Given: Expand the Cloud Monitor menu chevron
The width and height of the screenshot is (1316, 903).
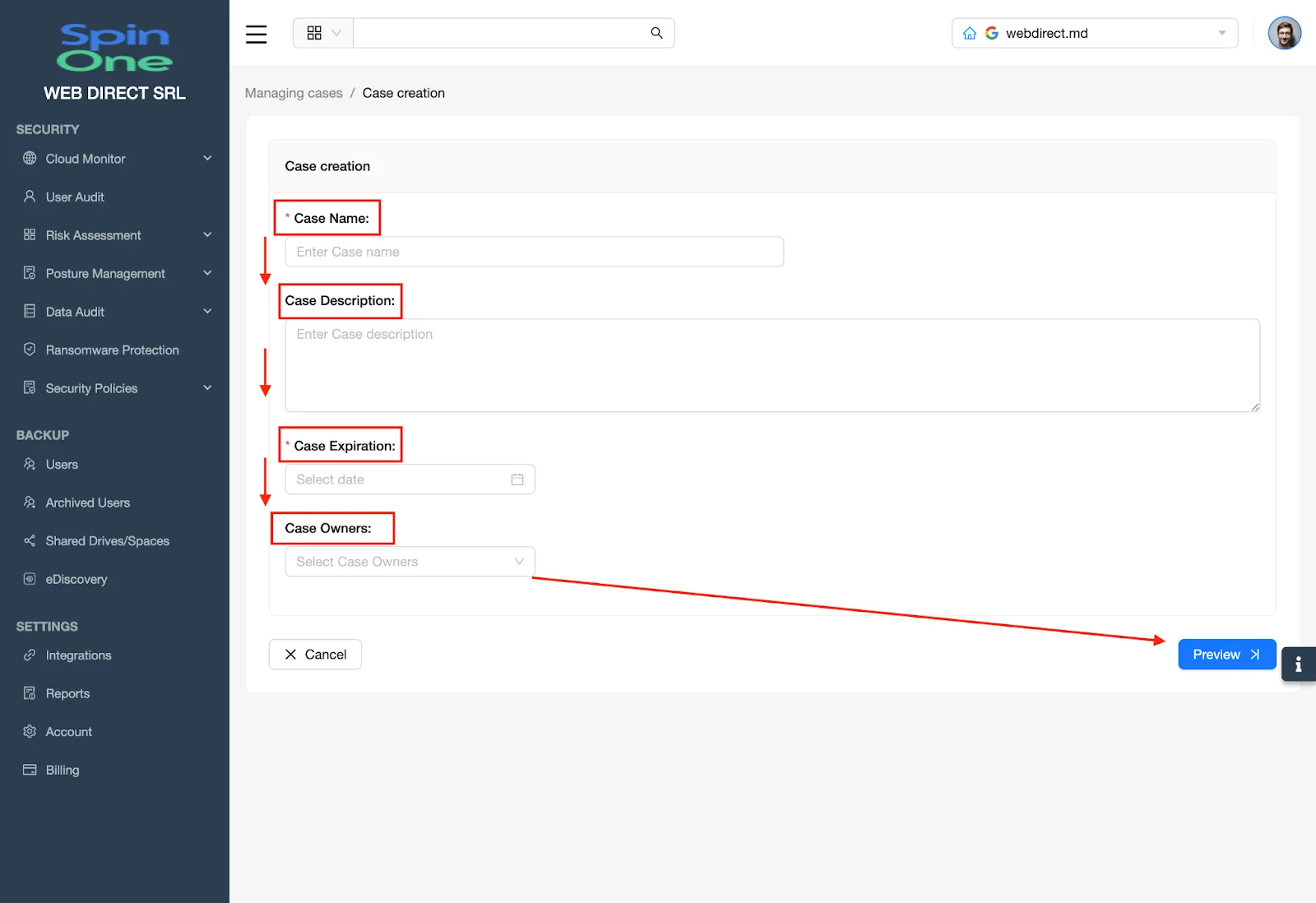Looking at the screenshot, I should point(207,158).
